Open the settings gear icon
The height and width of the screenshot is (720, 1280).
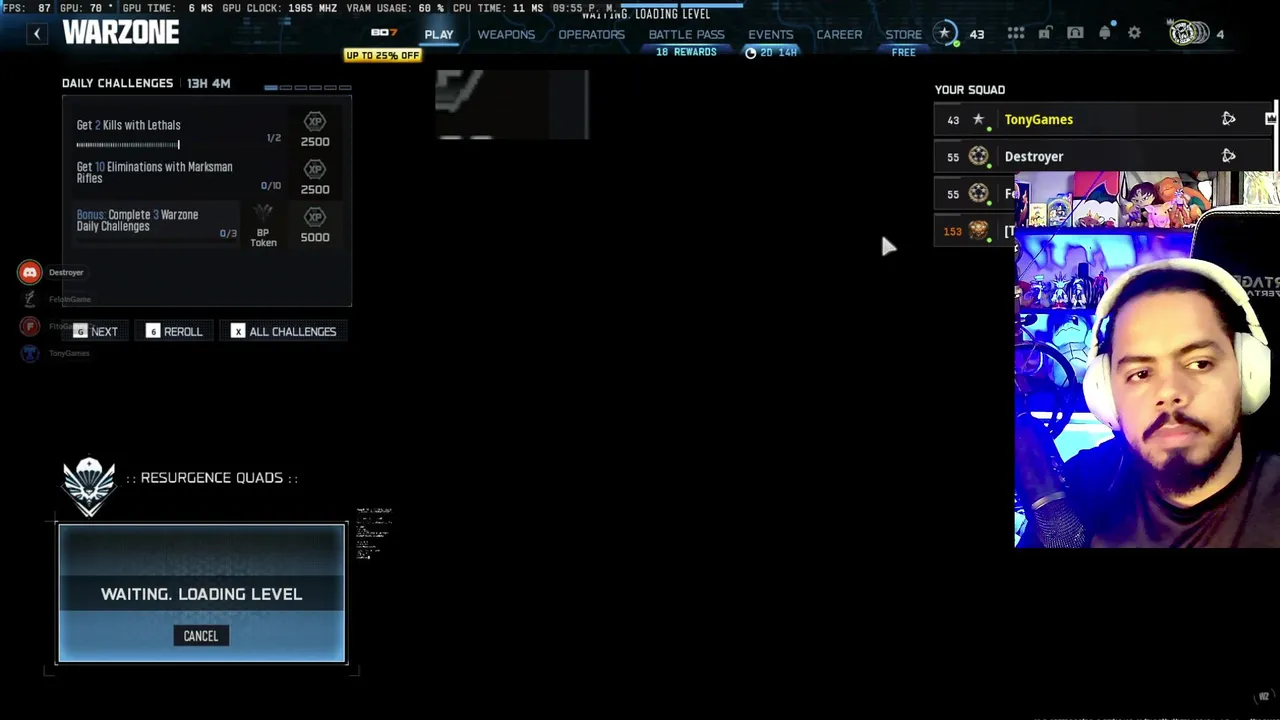1135,33
